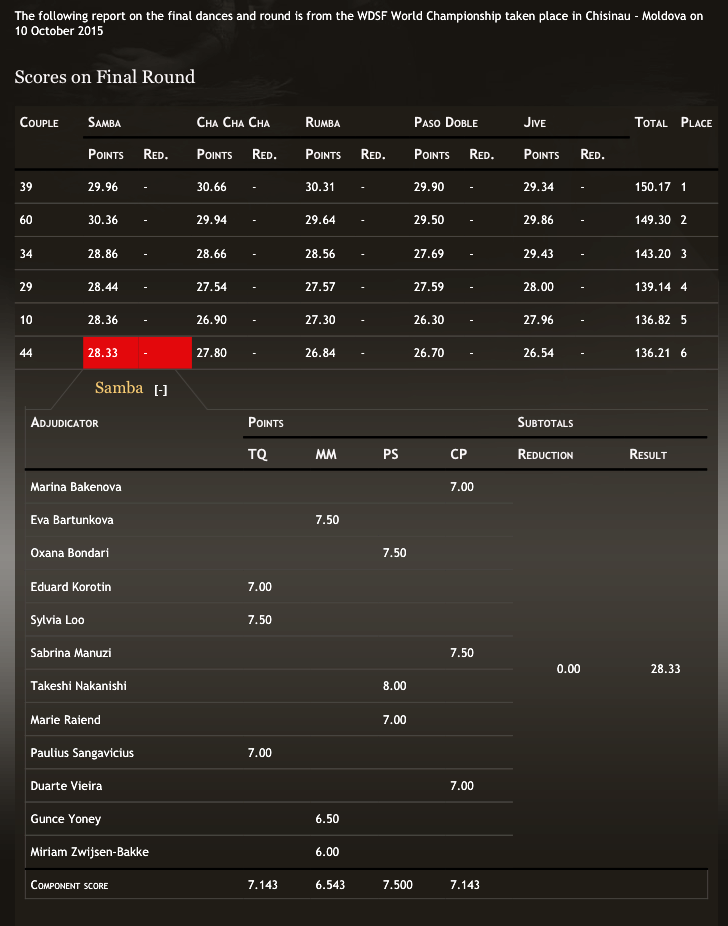This screenshot has width=728, height=926.
Task: Click Miriam Zwijsen-Bakke's 6.00 MM score
Action: point(327,852)
